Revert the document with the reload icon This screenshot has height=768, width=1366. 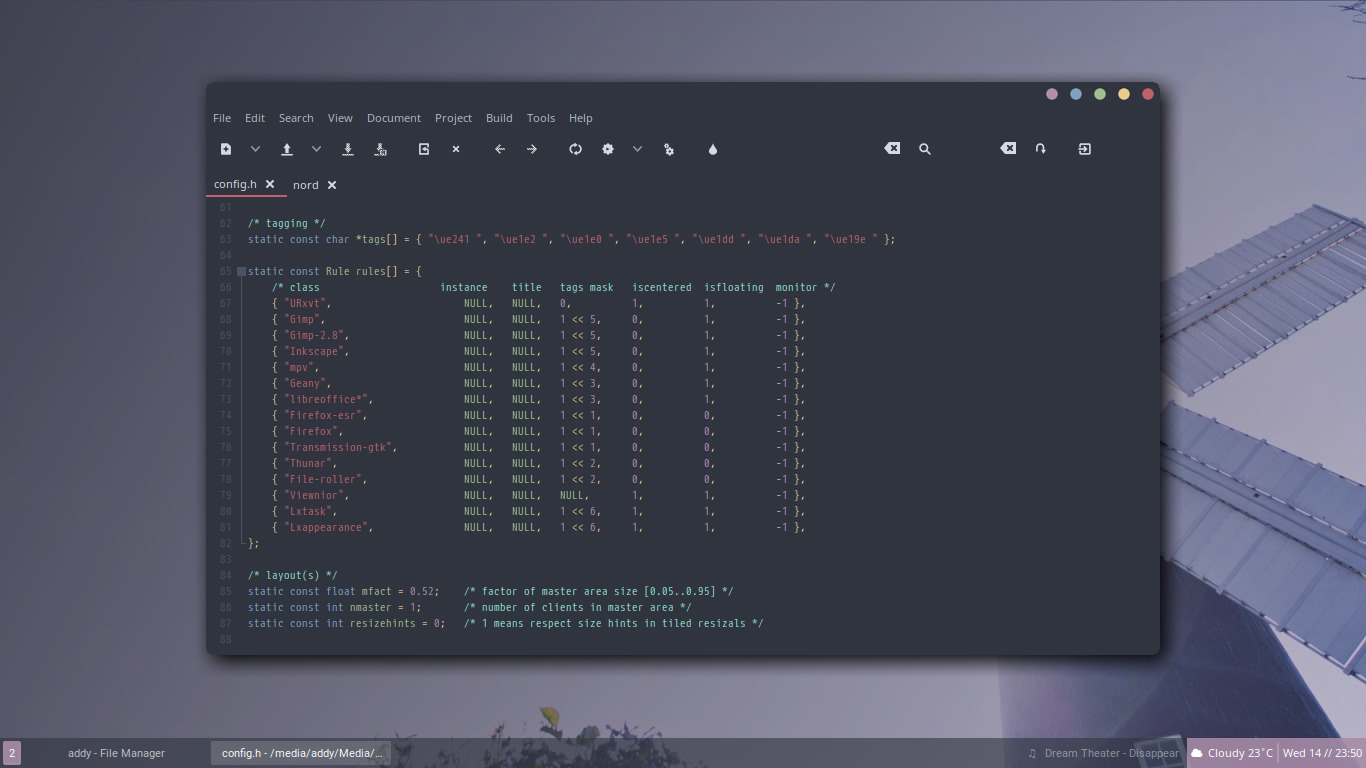424,149
